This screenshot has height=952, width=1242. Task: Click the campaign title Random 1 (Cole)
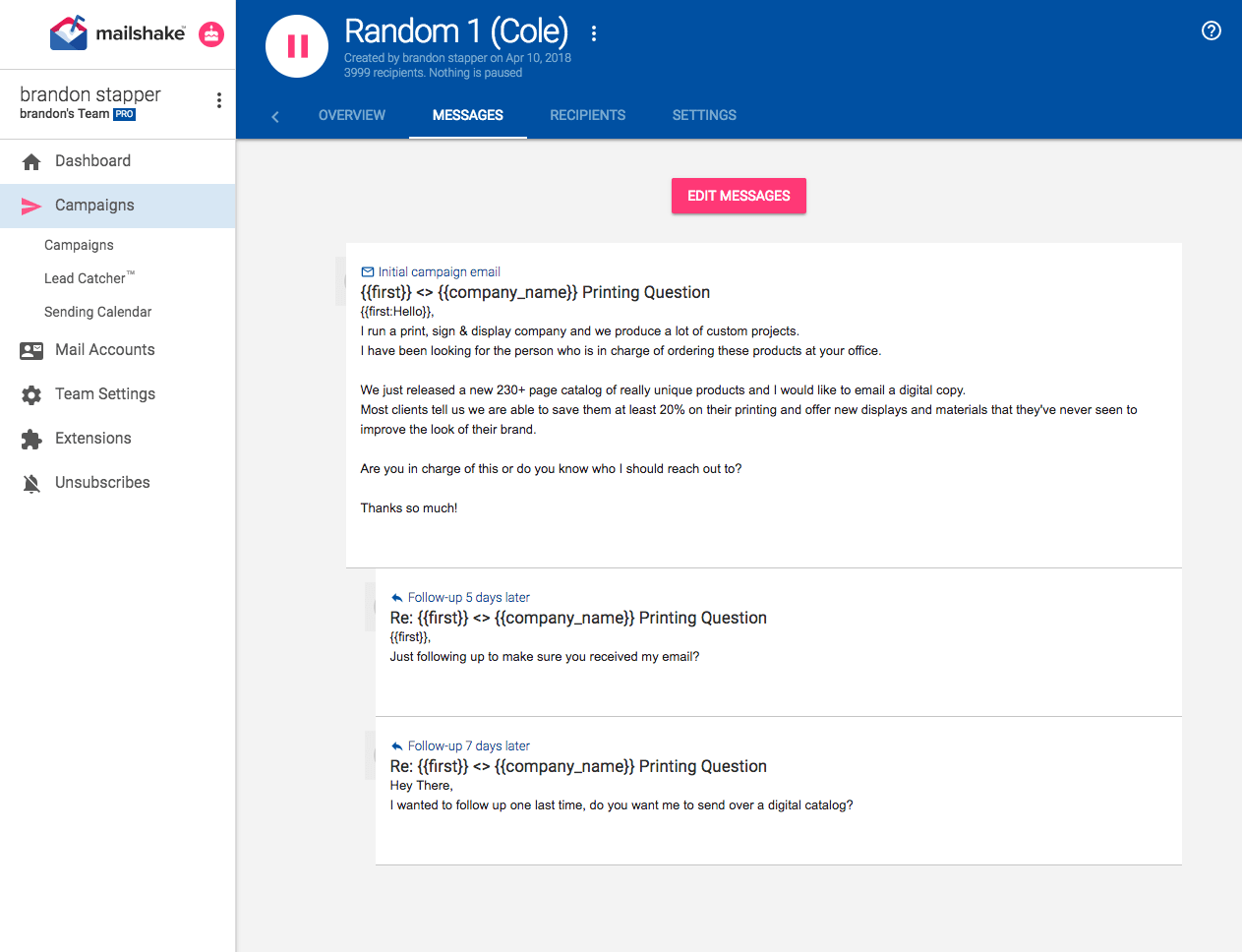456,31
